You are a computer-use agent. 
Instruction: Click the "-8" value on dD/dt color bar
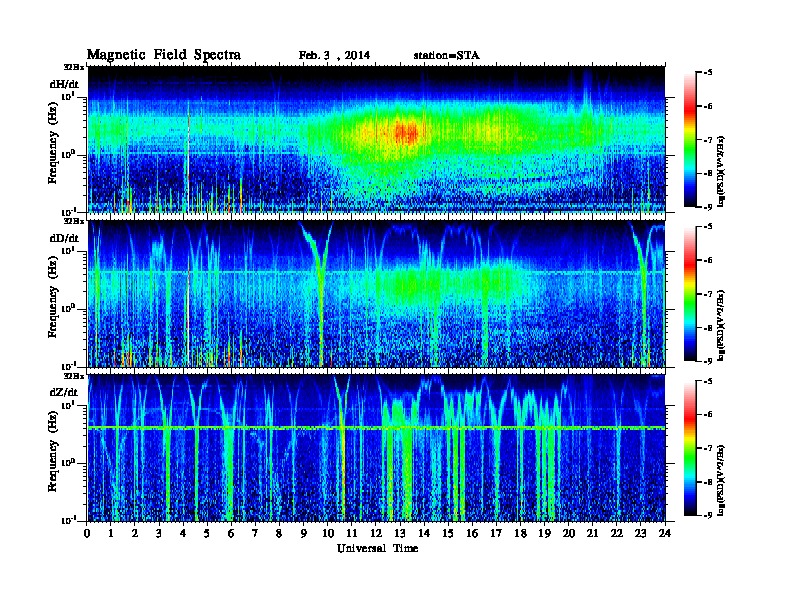pyautogui.click(x=708, y=328)
